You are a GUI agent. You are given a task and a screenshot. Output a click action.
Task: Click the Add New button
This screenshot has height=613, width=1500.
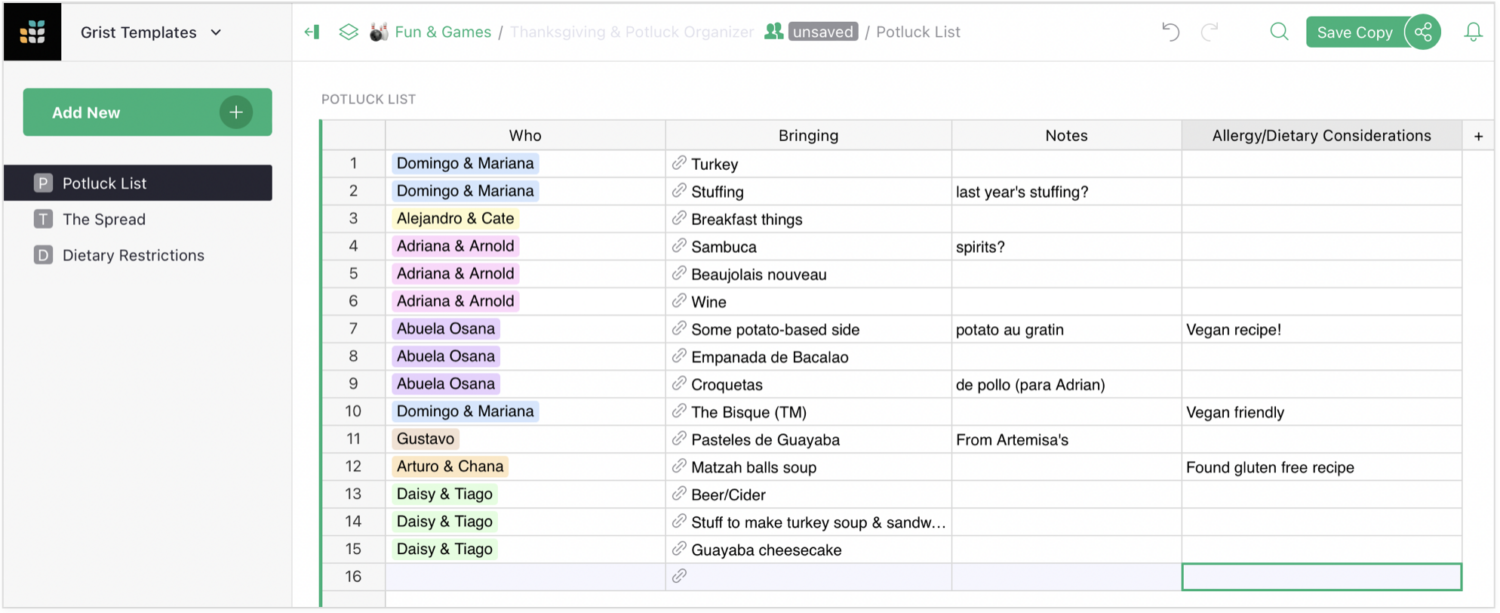coord(147,112)
